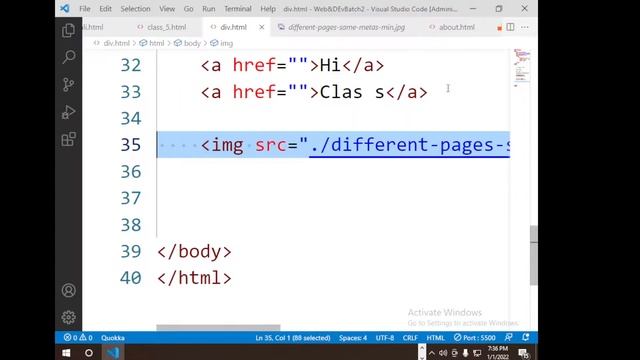640x360 pixels.
Task: Click the VS Code logo in title bar
Action: 64,8
